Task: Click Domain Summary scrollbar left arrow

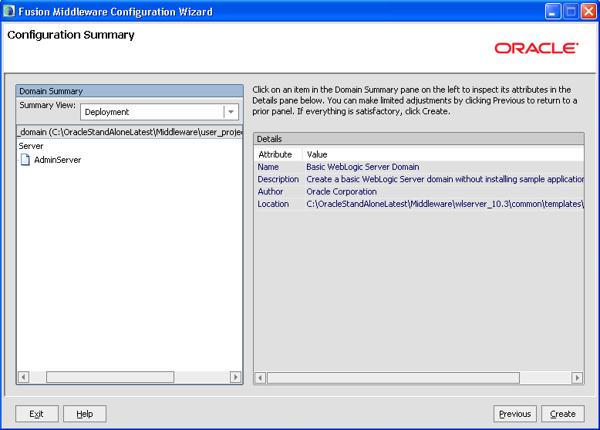Action: pos(24,377)
